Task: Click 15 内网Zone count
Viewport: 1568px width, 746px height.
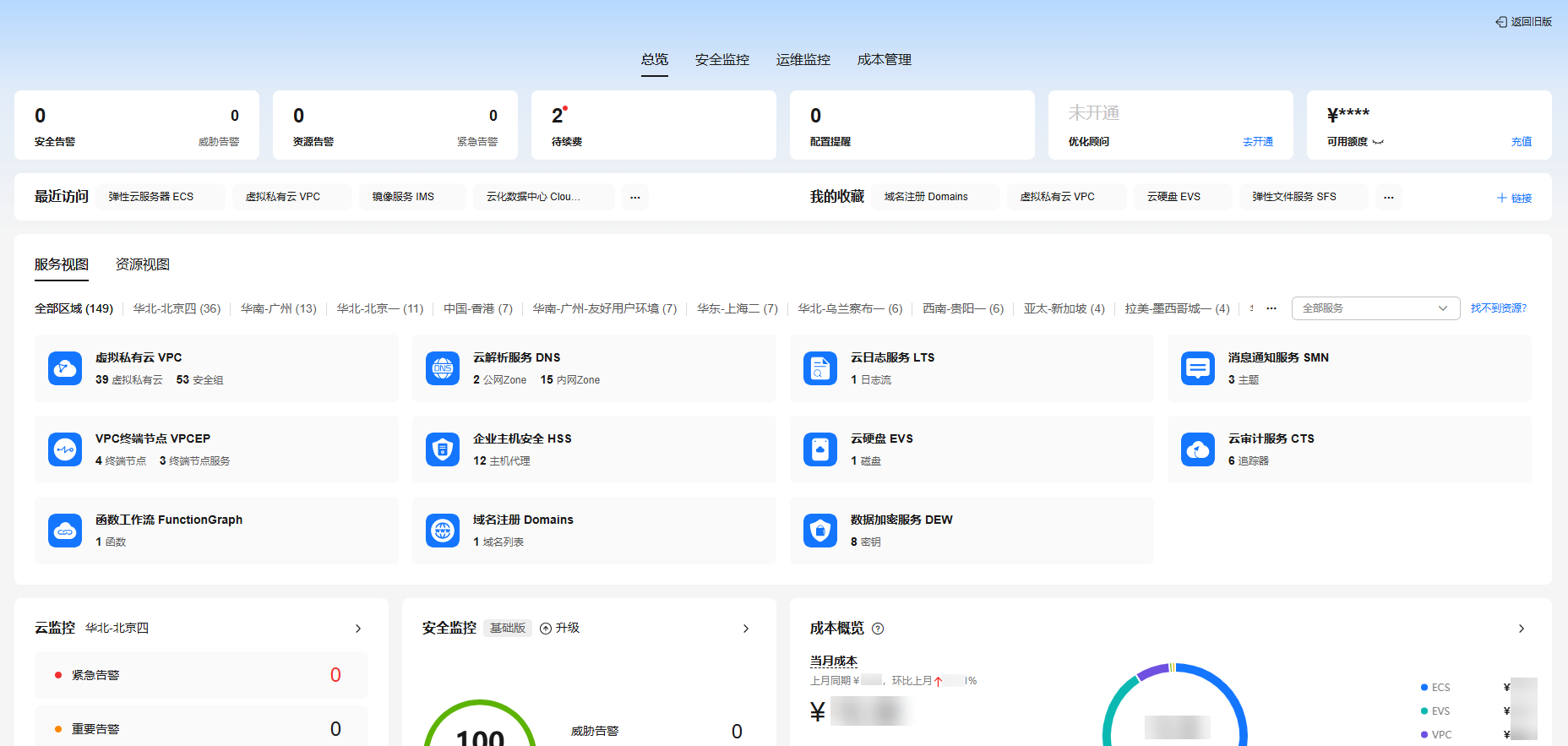Action: (x=570, y=380)
